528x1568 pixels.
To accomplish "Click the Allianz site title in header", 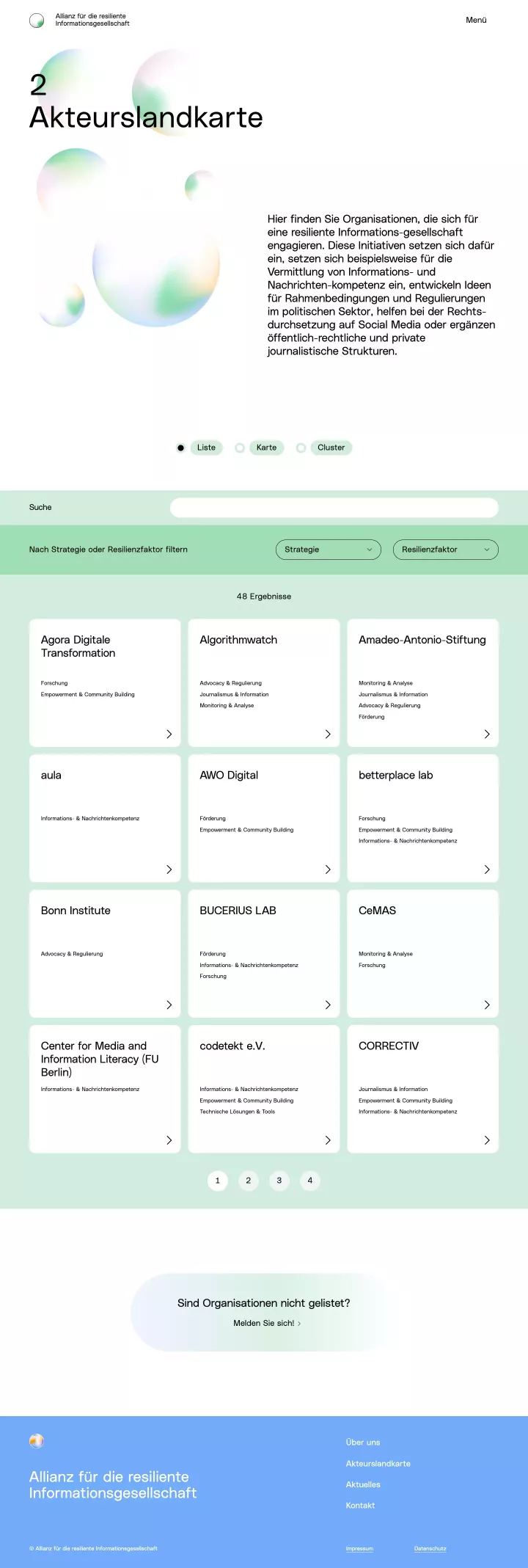I will click(x=92, y=20).
